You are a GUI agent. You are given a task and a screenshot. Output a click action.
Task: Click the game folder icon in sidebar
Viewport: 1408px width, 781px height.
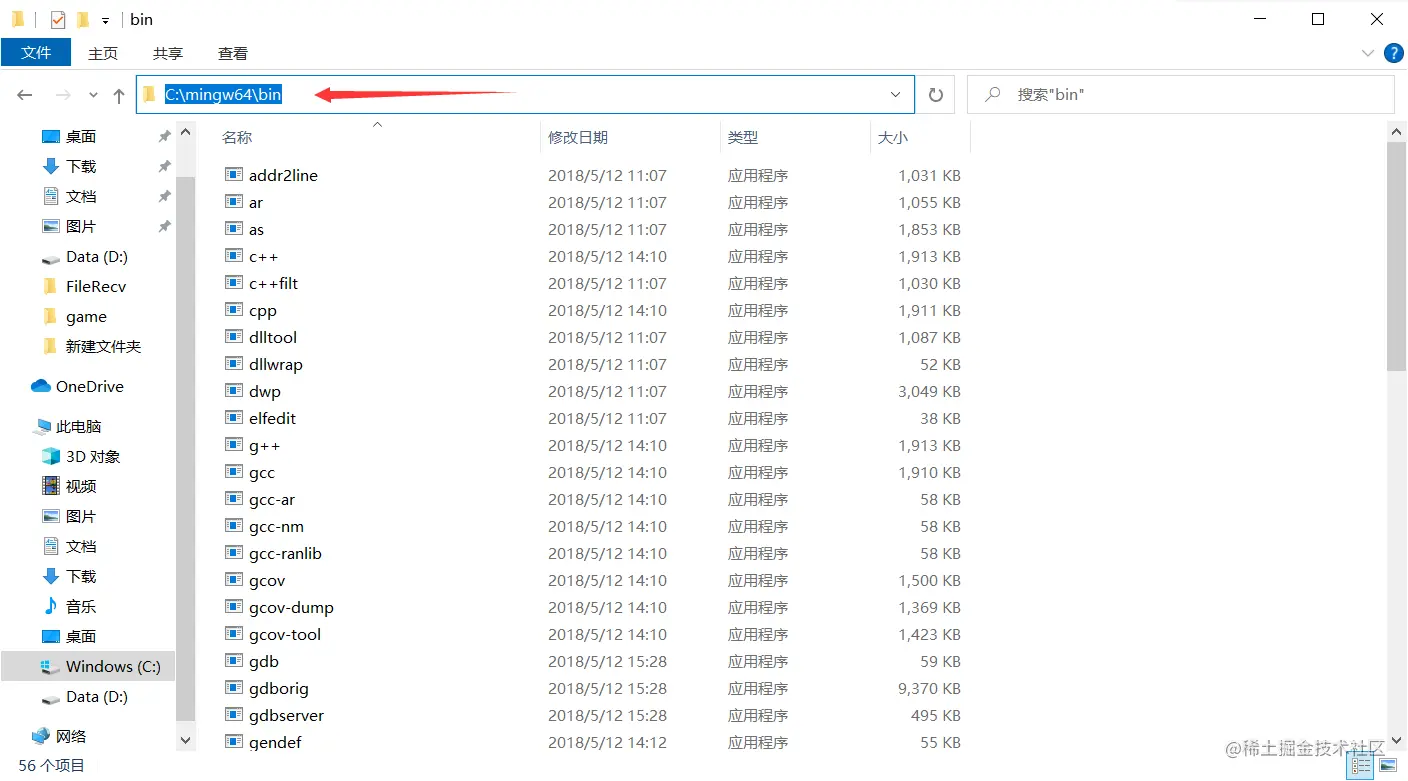point(51,316)
